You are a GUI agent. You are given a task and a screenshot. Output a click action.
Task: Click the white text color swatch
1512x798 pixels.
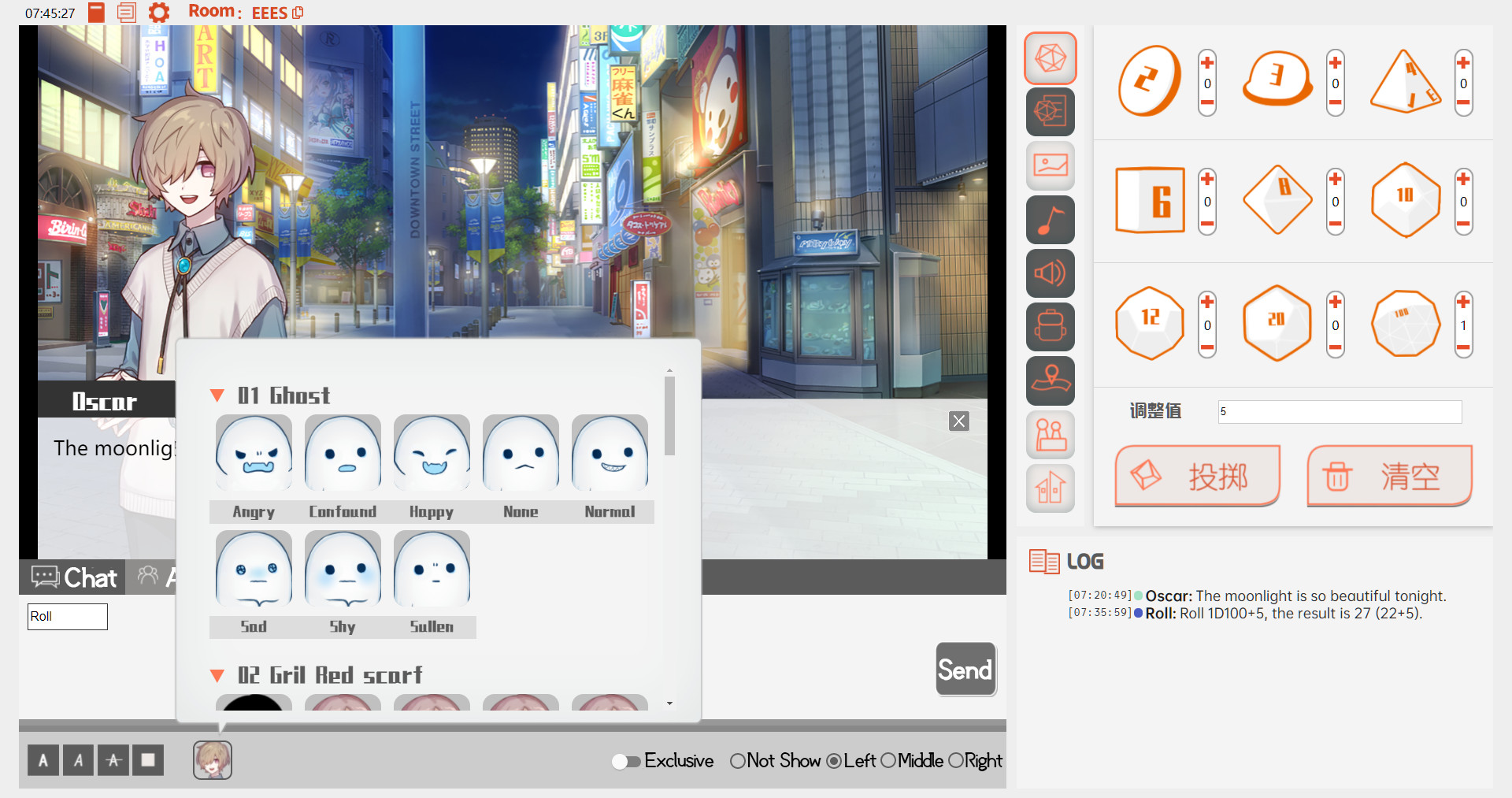tap(148, 760)
